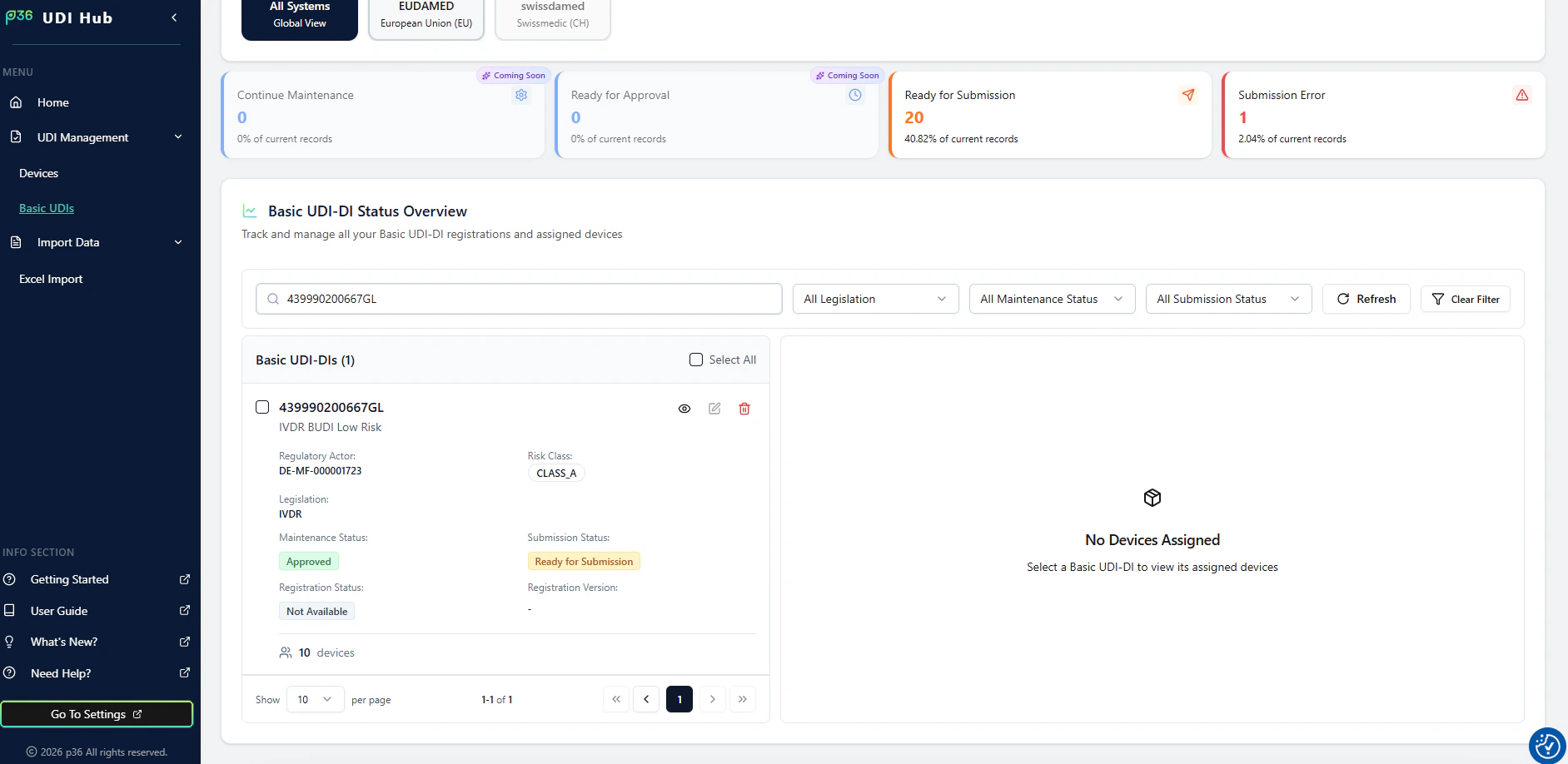Enable the Select All checkbox
Image resolution: width=1568 pixels, height=764 pixels.
(x=695, y=359)
